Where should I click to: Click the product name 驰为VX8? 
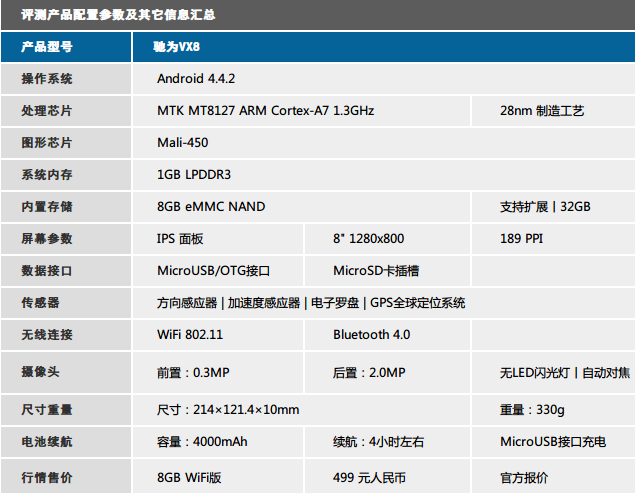pyautogui.click(x=177, y=47)
